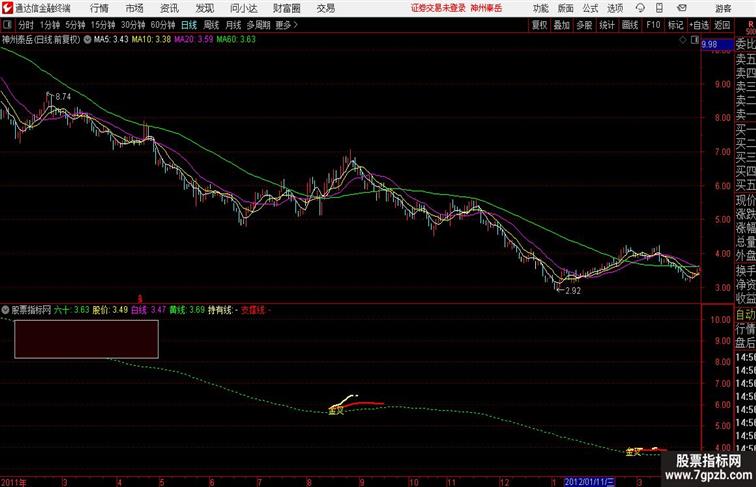Click the 黄线: 3.69 sub-chart value
This screenshot has width=756, height=487.
pos(187,310)
